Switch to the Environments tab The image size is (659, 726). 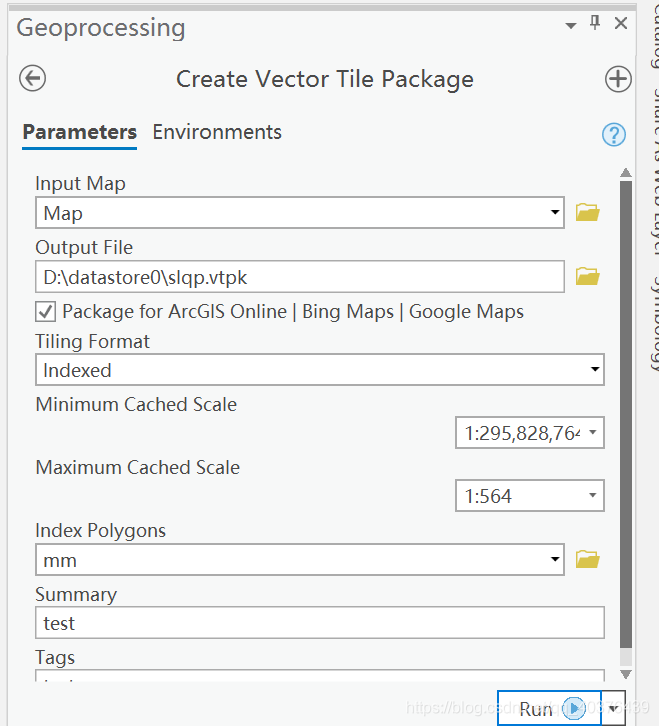[217, 132]
